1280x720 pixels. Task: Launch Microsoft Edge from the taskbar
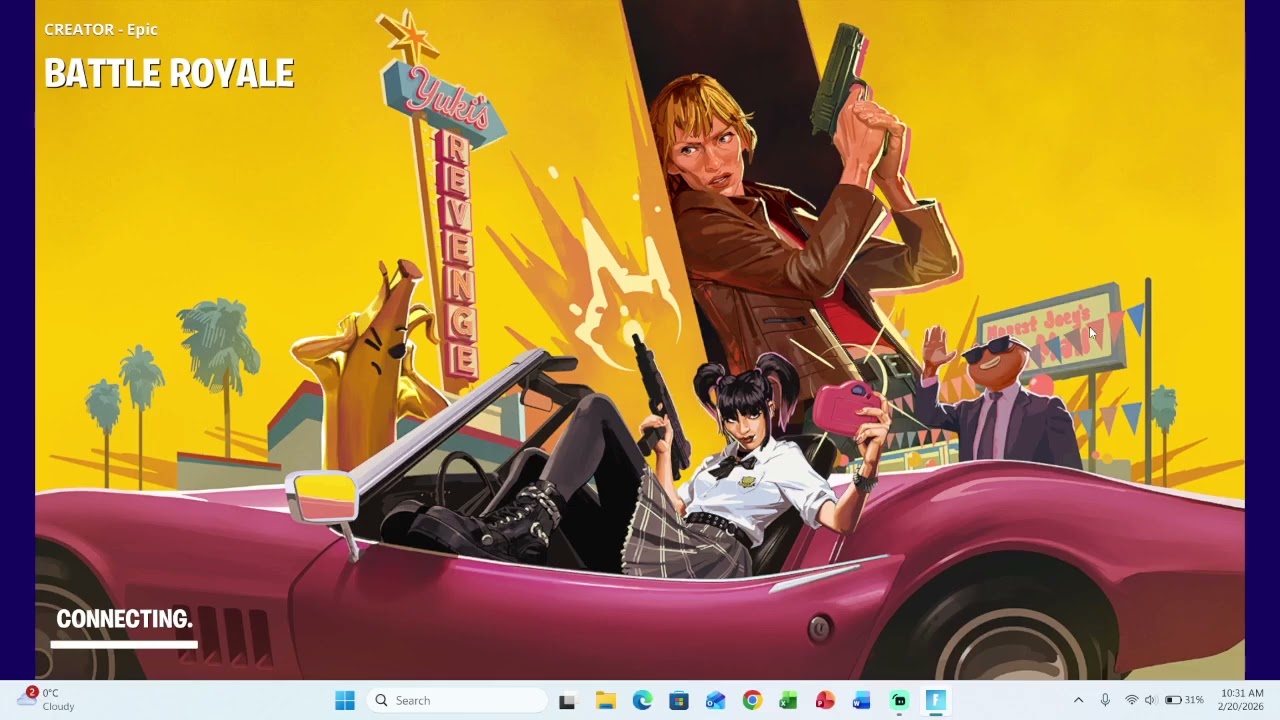642,701
